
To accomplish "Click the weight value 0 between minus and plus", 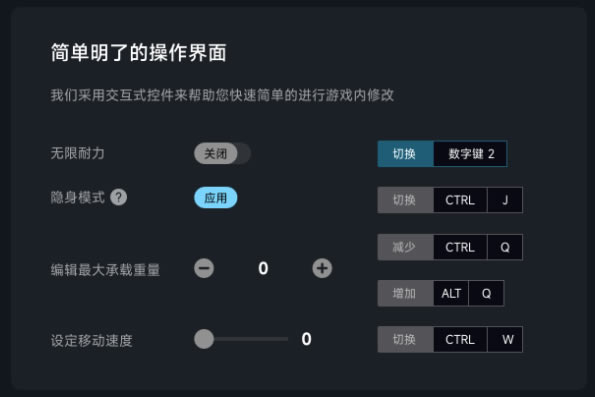I will 263,268.
